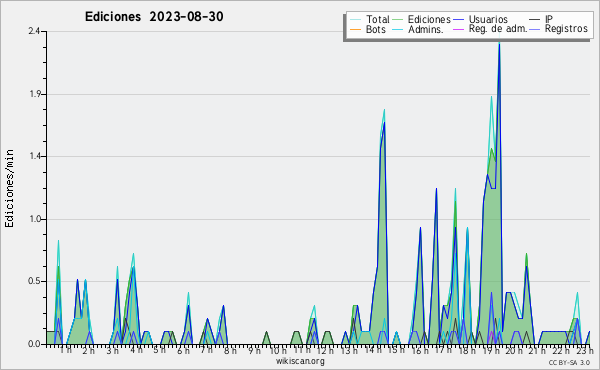The width and height of the screenshot is (600, 370).
Task: Click the 'Usuarios' legend label
Action: [x=488, y=19]
